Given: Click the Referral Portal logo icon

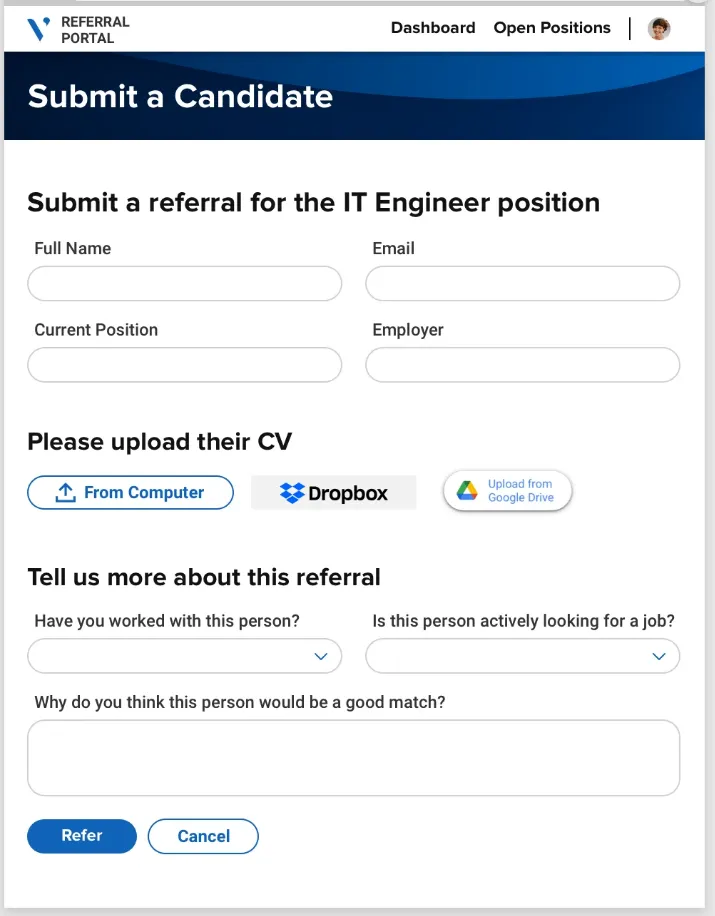Looking at the screenshot, I should (39, 29).
